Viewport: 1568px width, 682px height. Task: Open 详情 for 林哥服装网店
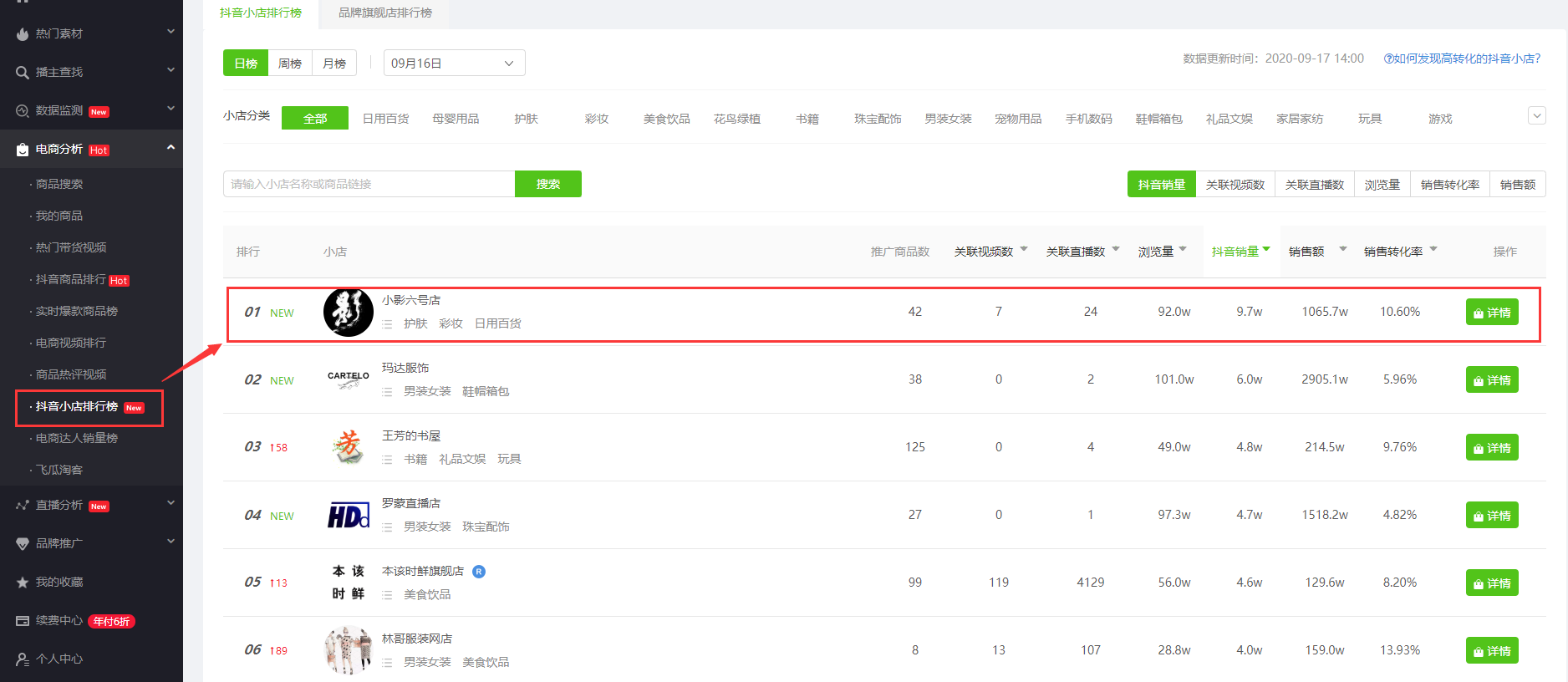[x=1492, y=651]
